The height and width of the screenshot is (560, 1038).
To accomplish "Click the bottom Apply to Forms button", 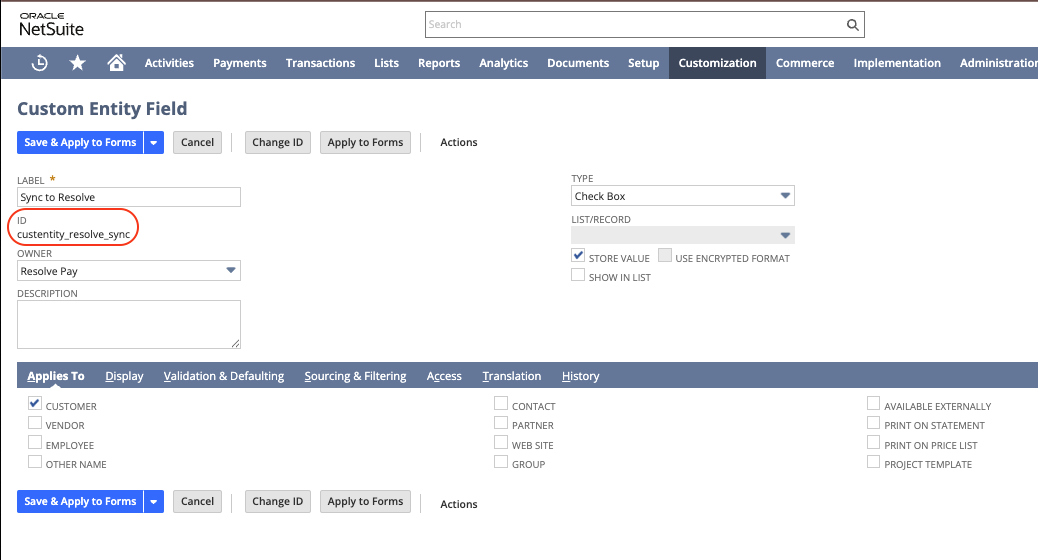I will [365, 502].
